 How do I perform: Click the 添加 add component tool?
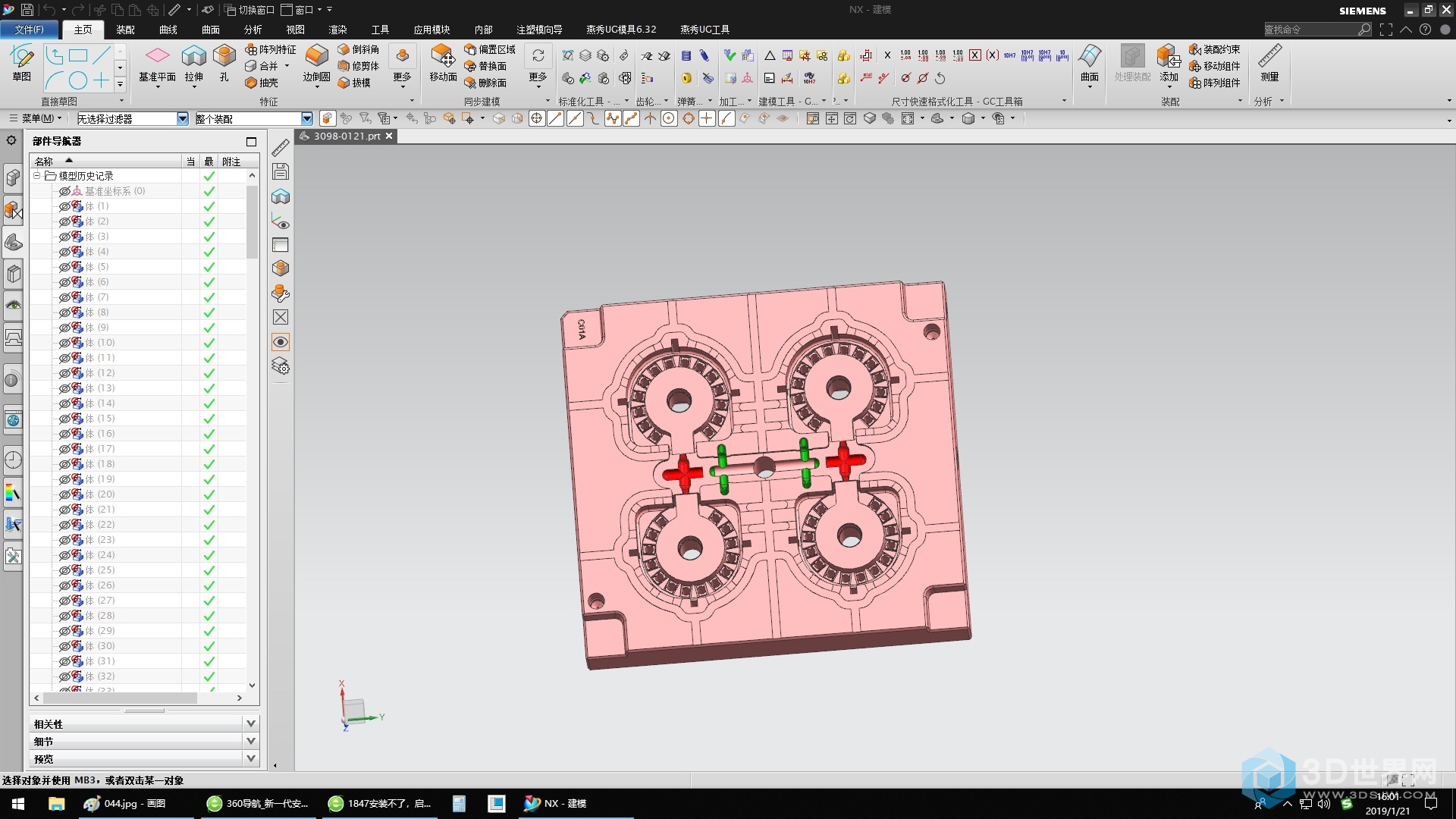[1169, 63]
